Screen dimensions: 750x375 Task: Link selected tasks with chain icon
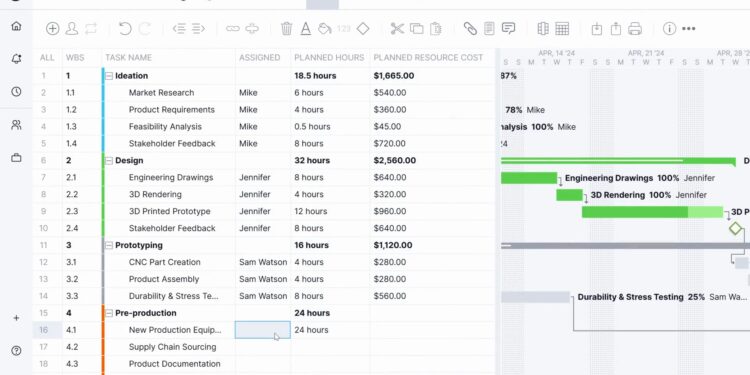coord(232,29)
